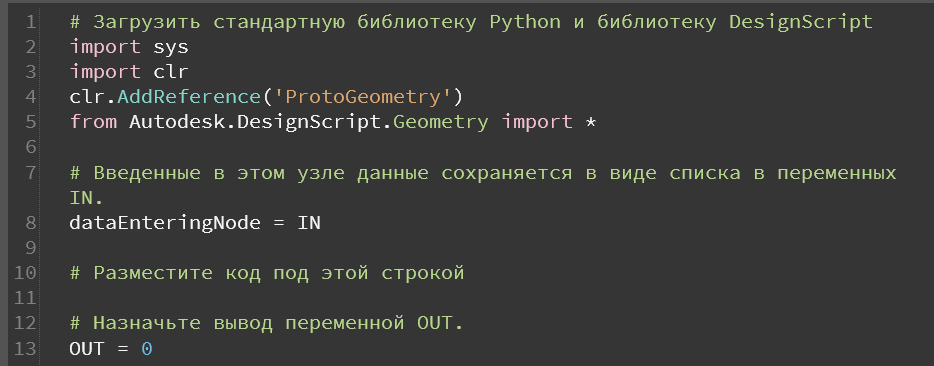Click line number 13 in the gutter
This screenshot has width=934, height=366.
[25, 349]
